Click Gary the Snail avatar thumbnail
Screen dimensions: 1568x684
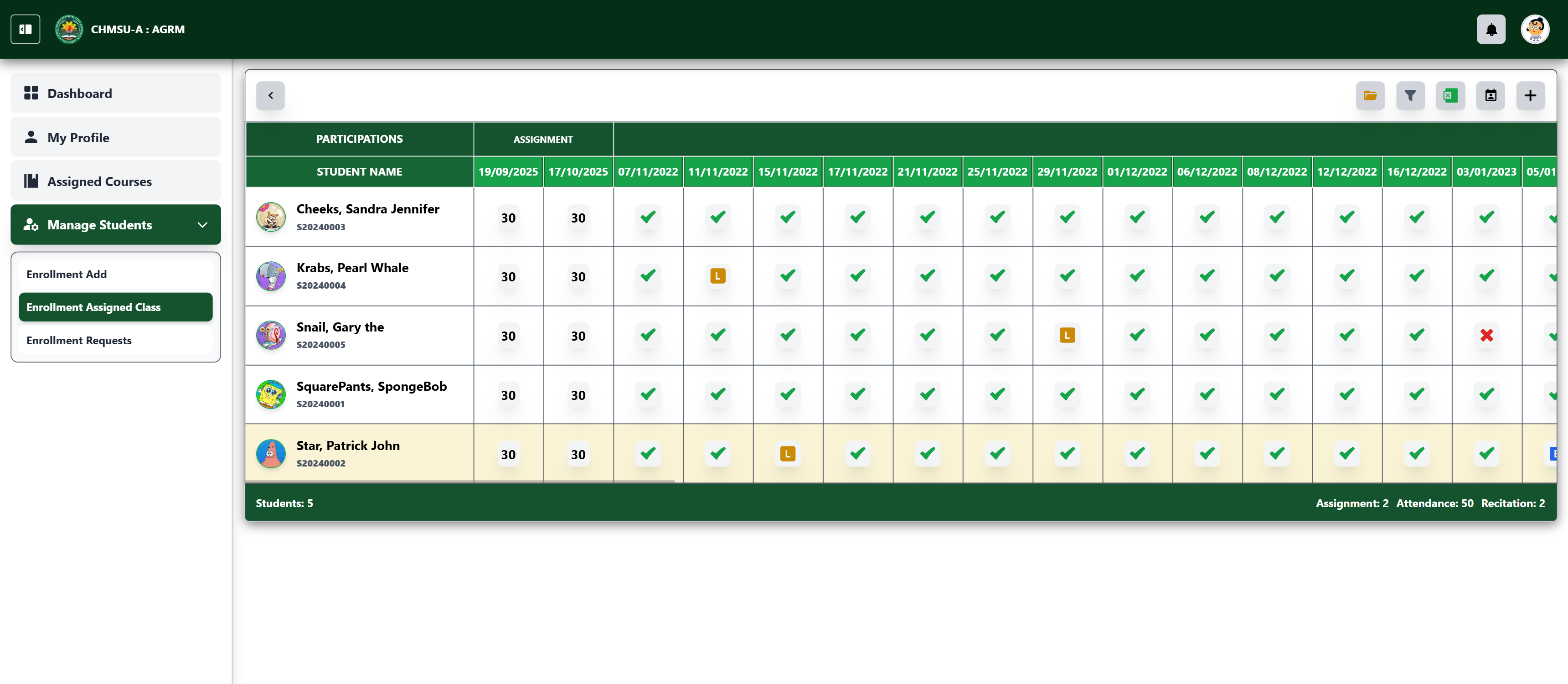point(271,335)
